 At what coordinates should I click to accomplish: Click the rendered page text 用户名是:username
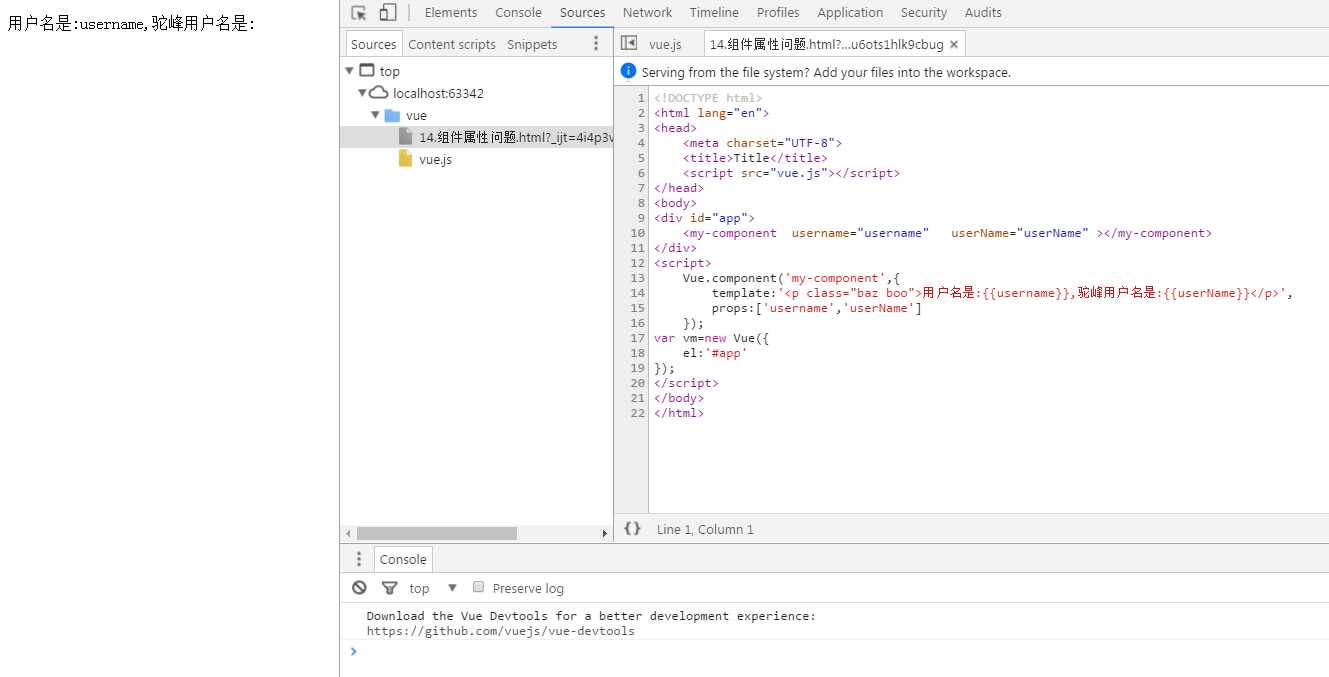[76, 23]
